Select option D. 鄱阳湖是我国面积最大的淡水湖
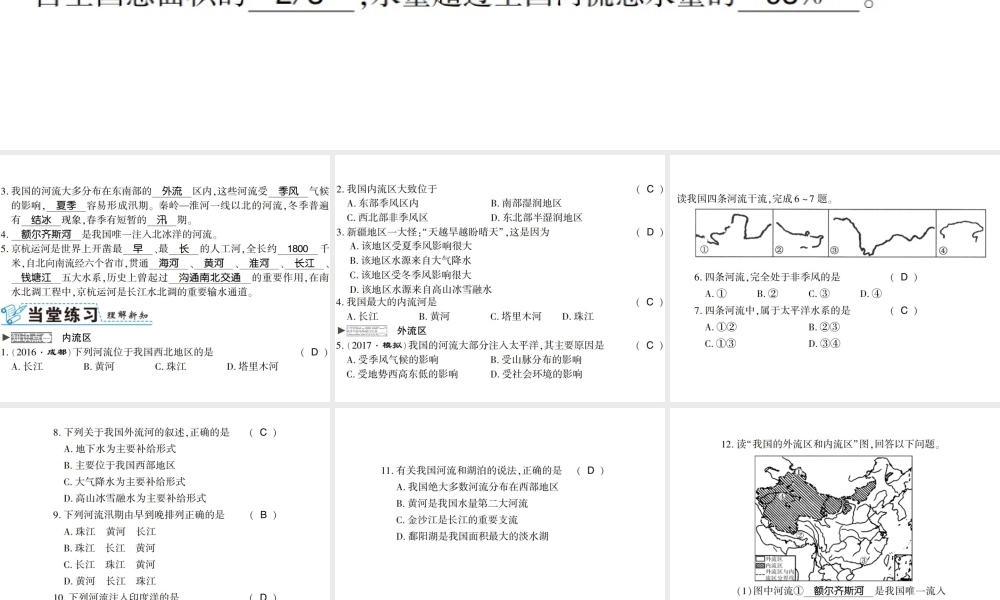1000x600 pixels. [x=472, y=537]
